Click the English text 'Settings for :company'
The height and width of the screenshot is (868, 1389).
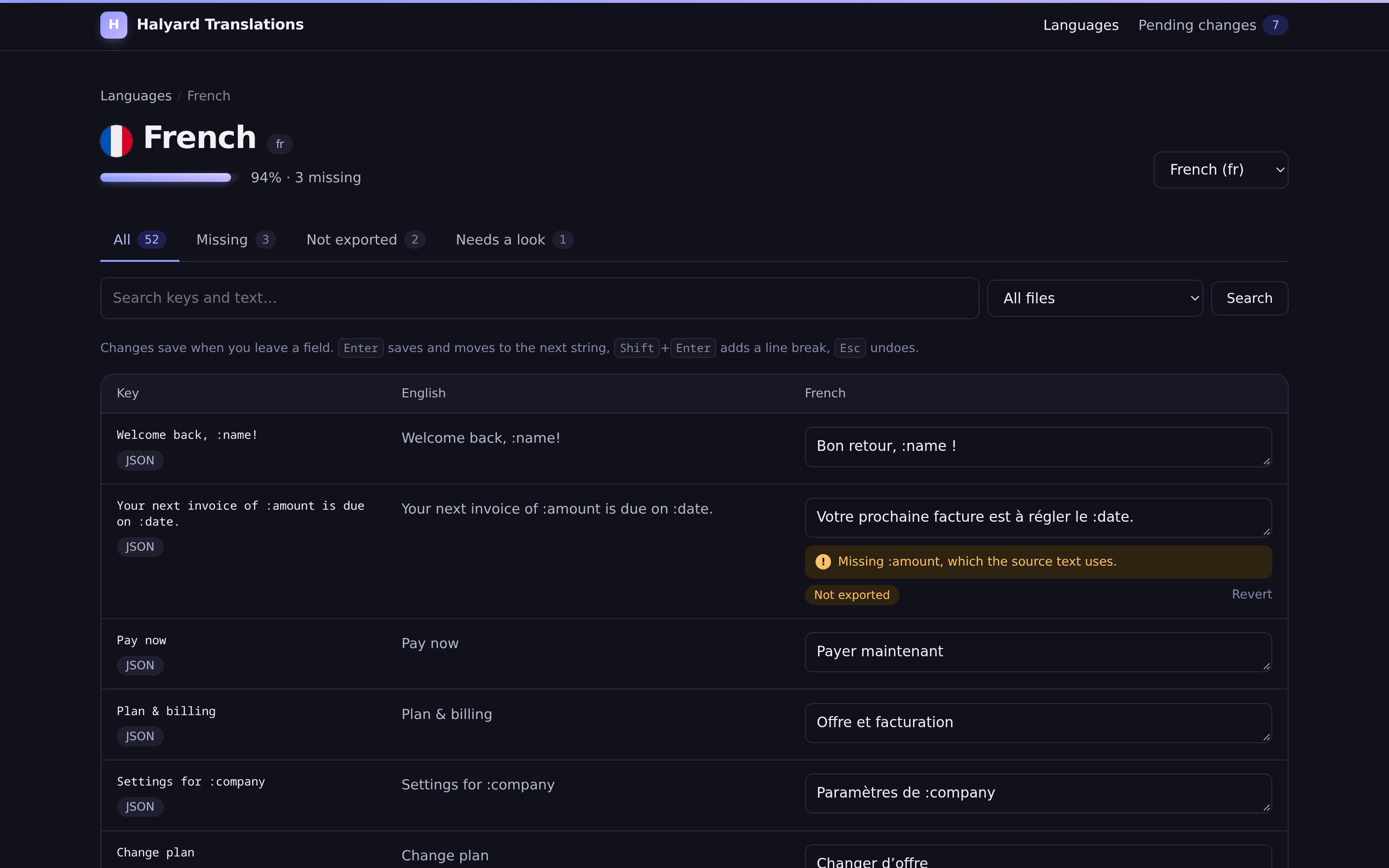478,785
